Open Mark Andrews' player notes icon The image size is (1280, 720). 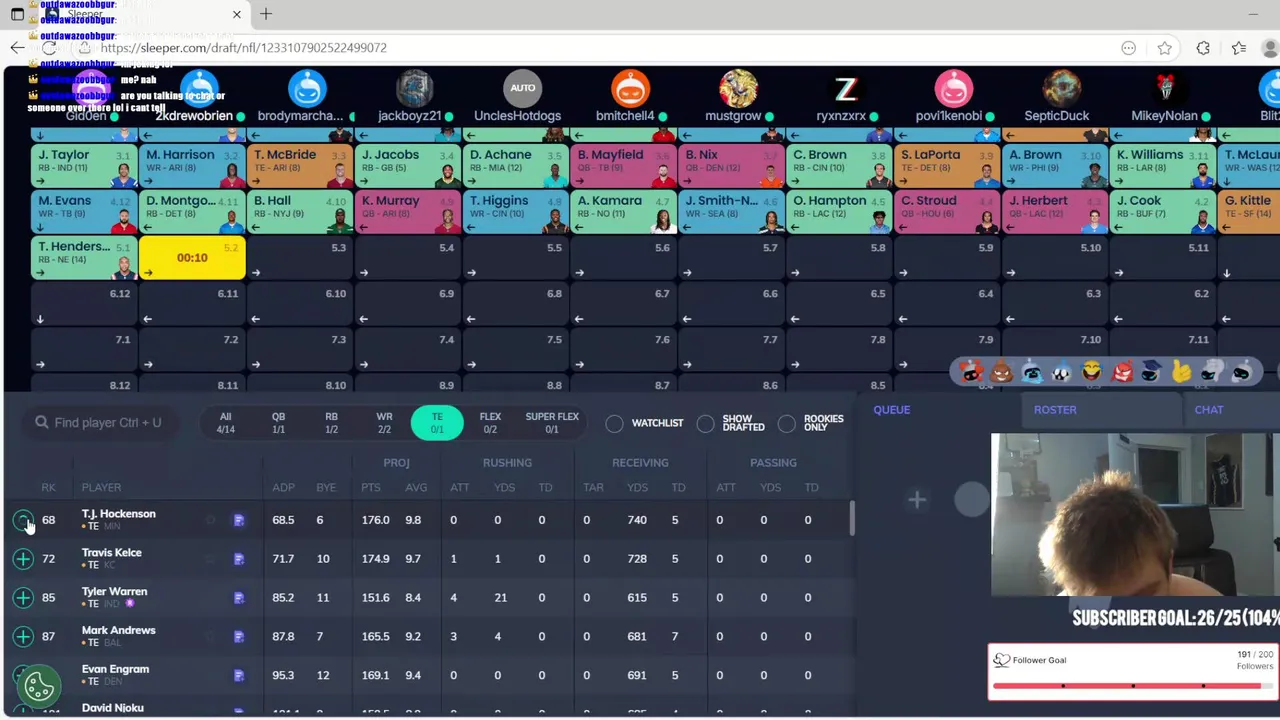(x=239, y=636)
